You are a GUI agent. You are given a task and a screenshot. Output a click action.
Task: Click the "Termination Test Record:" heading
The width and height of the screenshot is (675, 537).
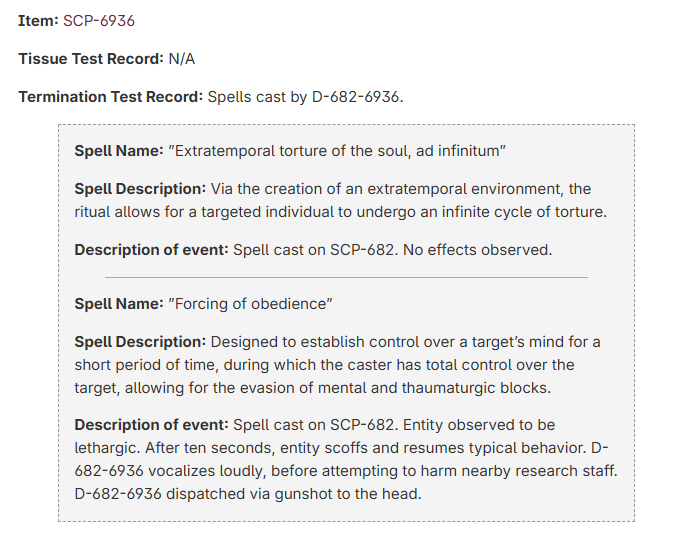110,97
